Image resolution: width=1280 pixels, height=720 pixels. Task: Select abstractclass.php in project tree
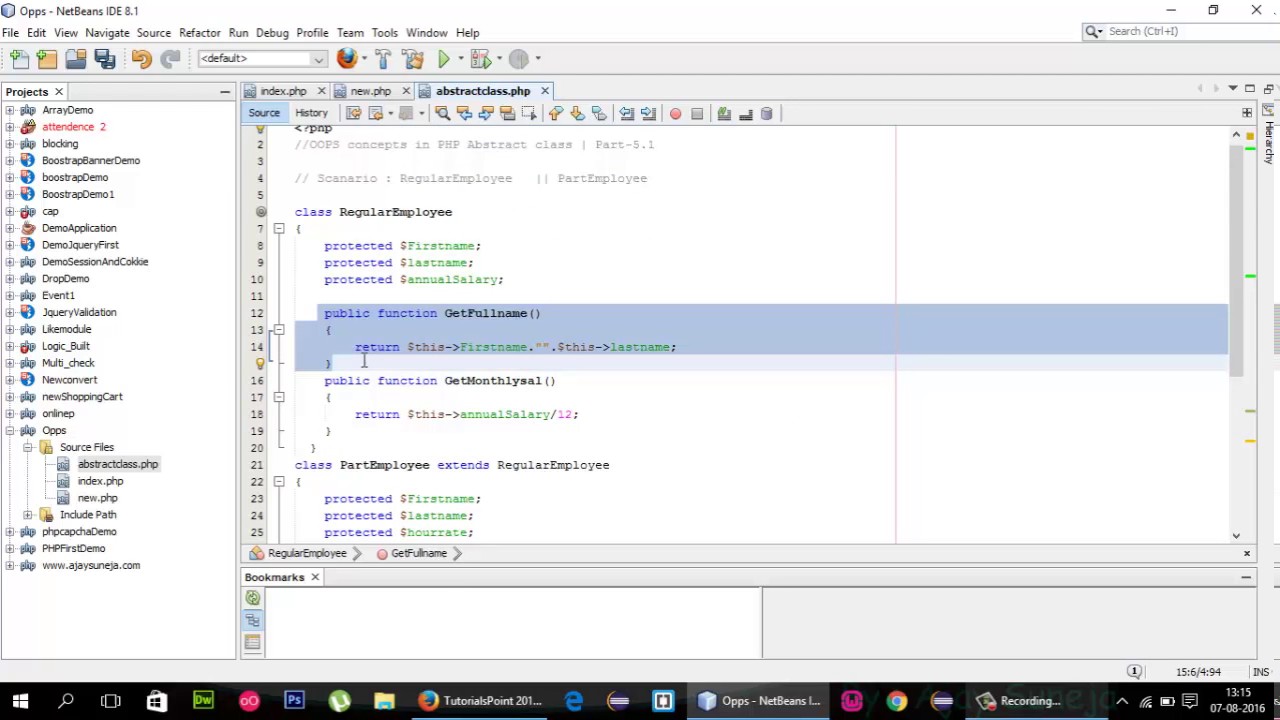click(118, 464)
